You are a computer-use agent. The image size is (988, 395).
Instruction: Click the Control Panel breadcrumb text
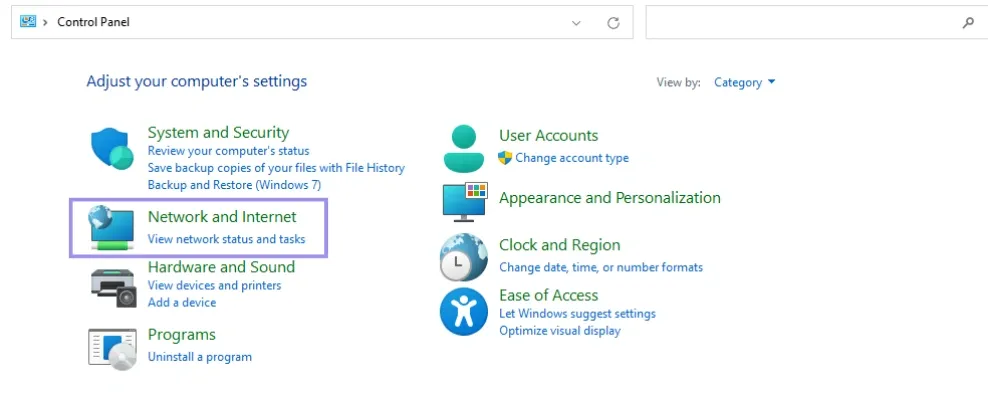coord(93,22)
